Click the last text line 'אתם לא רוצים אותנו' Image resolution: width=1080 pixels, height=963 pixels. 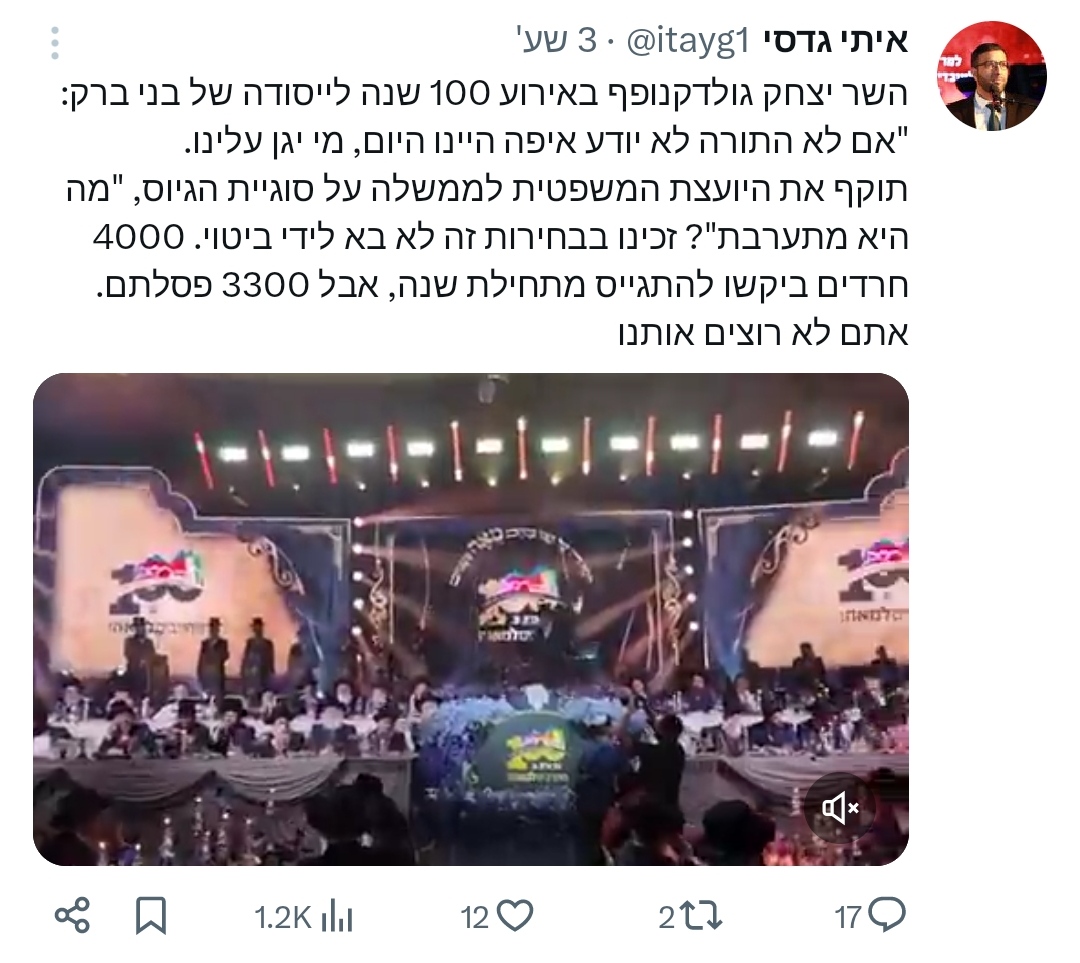763,333
